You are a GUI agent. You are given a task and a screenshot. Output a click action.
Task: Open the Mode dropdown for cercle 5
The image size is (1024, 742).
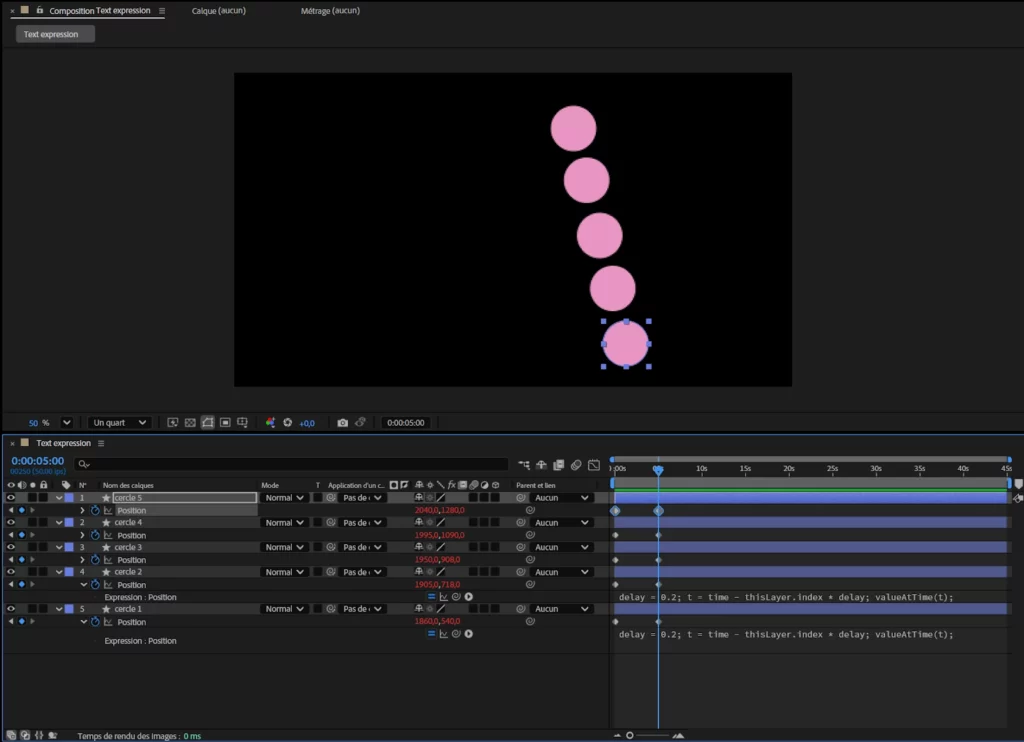pyautogui.click(x=284, y=498)
